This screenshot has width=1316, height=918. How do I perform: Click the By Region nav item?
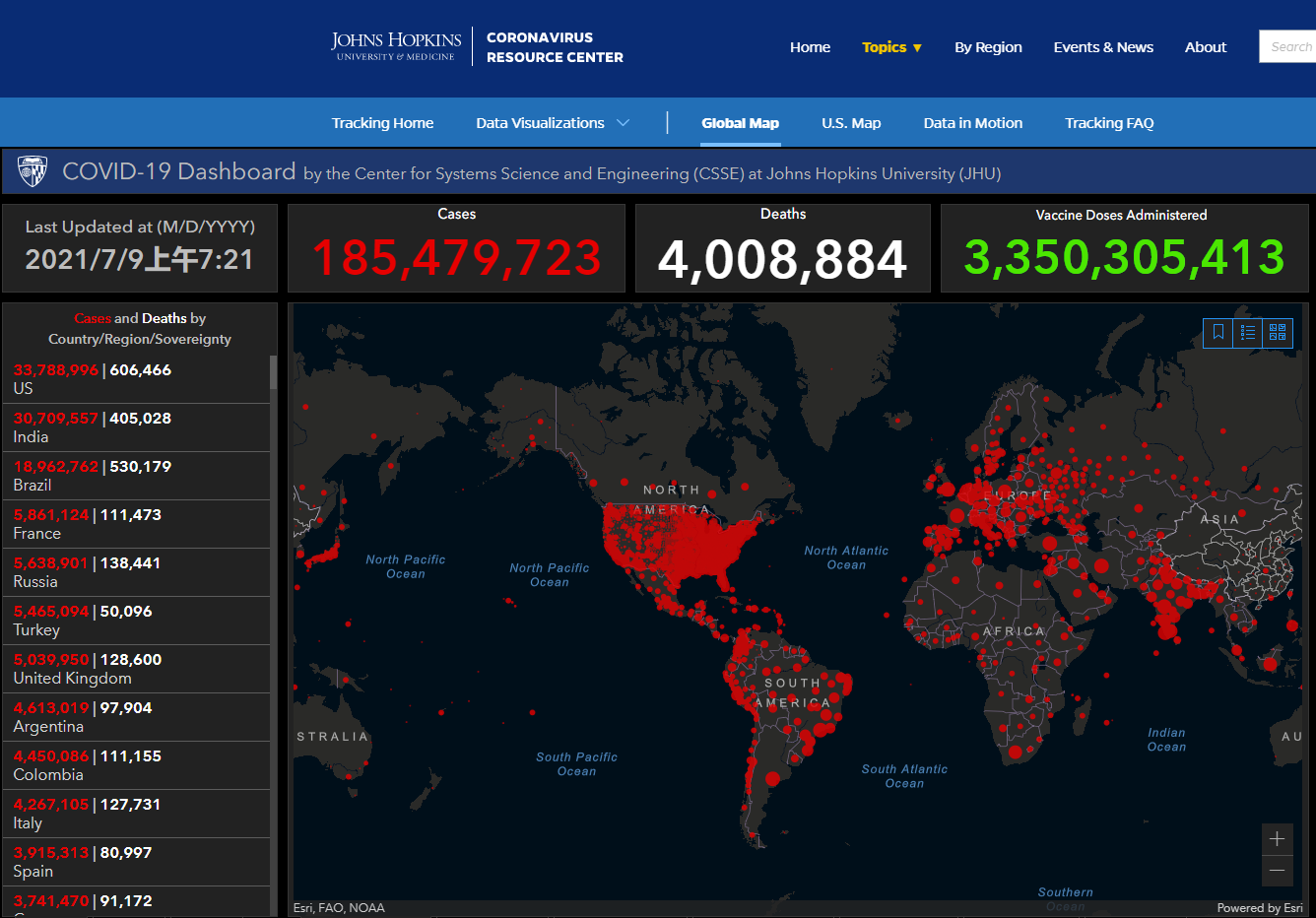coord(988,47)
